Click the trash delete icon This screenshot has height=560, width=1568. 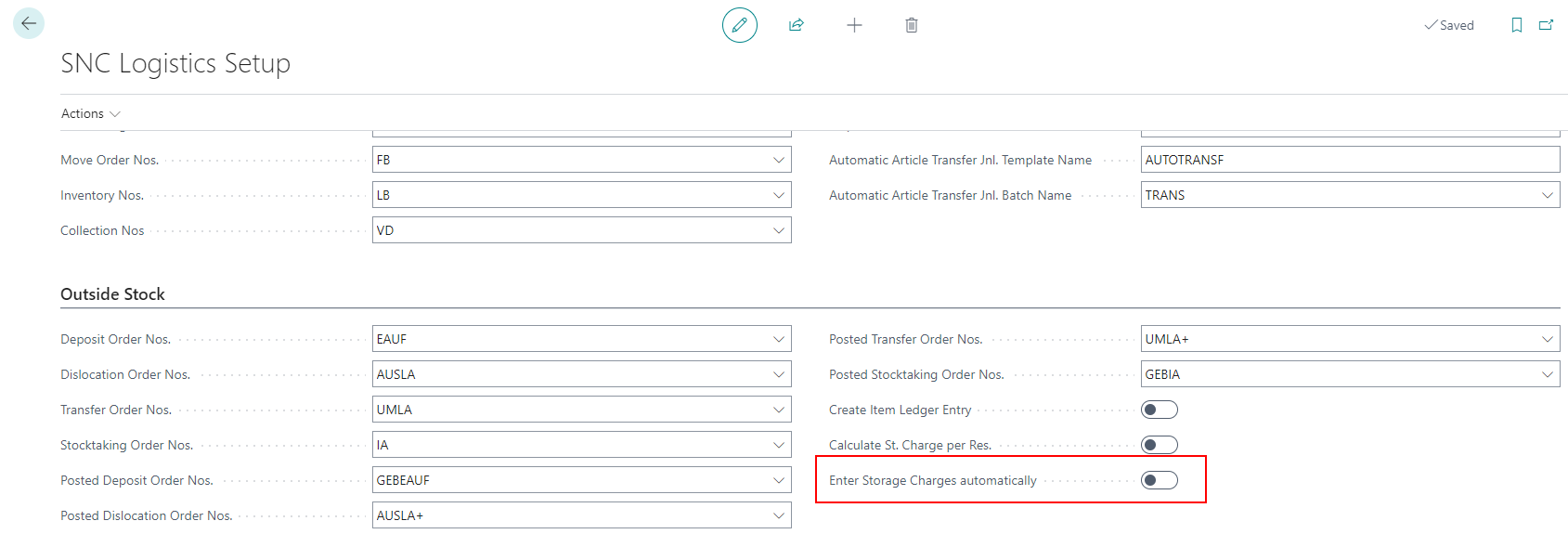(x=912, y=25)
